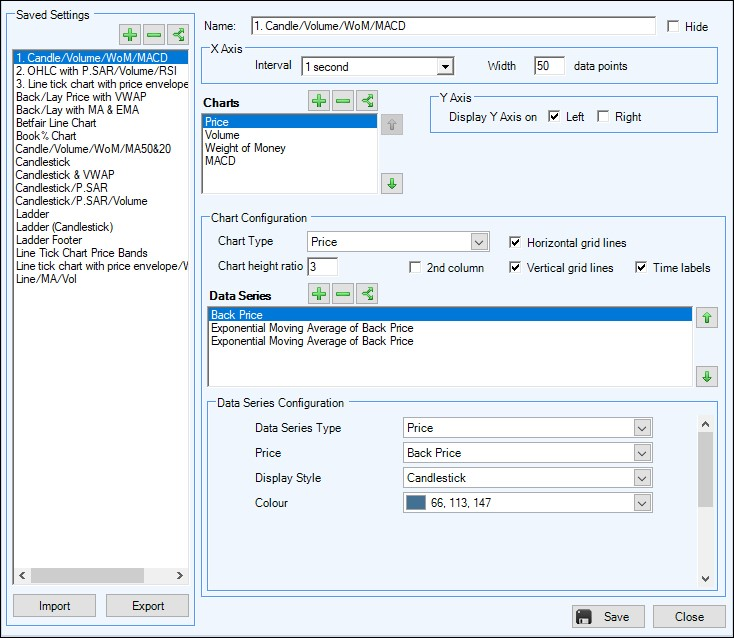Viewport: 734px width, 638px height.
Task: Click Saved Settings scroll right arrow
Action: [180, 575]
